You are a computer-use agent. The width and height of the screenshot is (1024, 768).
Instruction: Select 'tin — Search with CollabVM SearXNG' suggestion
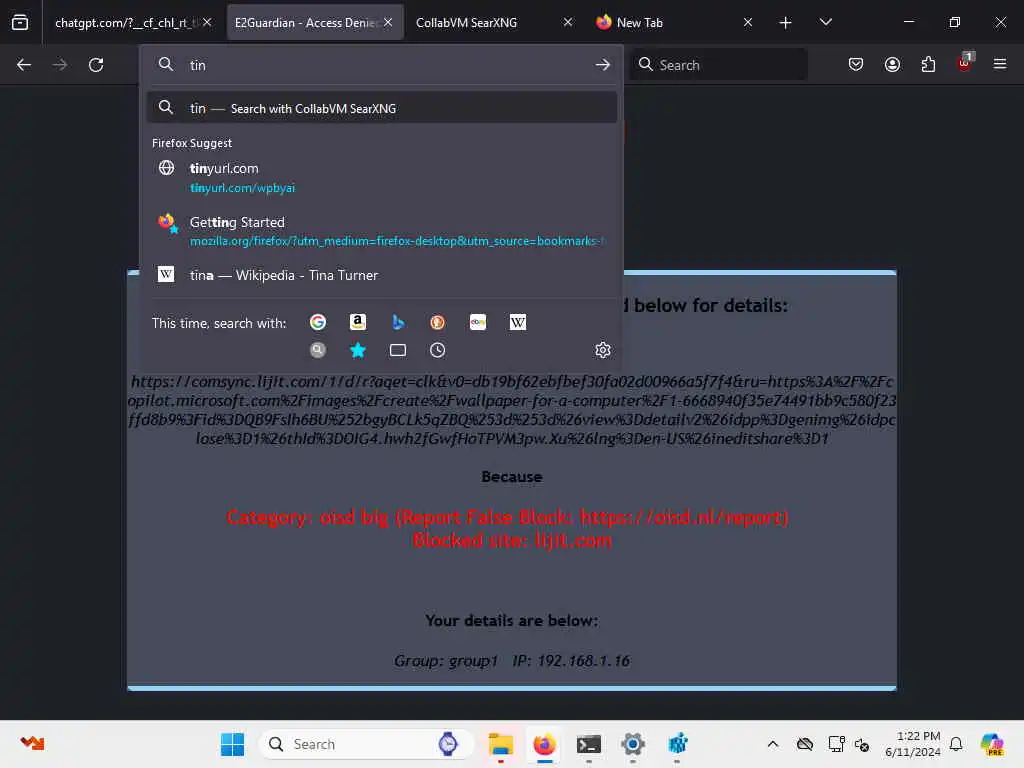(x=382, y=108)
